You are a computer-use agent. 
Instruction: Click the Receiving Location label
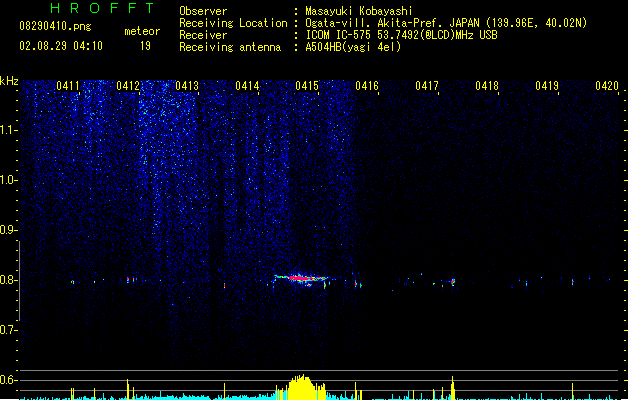point(233,23)
